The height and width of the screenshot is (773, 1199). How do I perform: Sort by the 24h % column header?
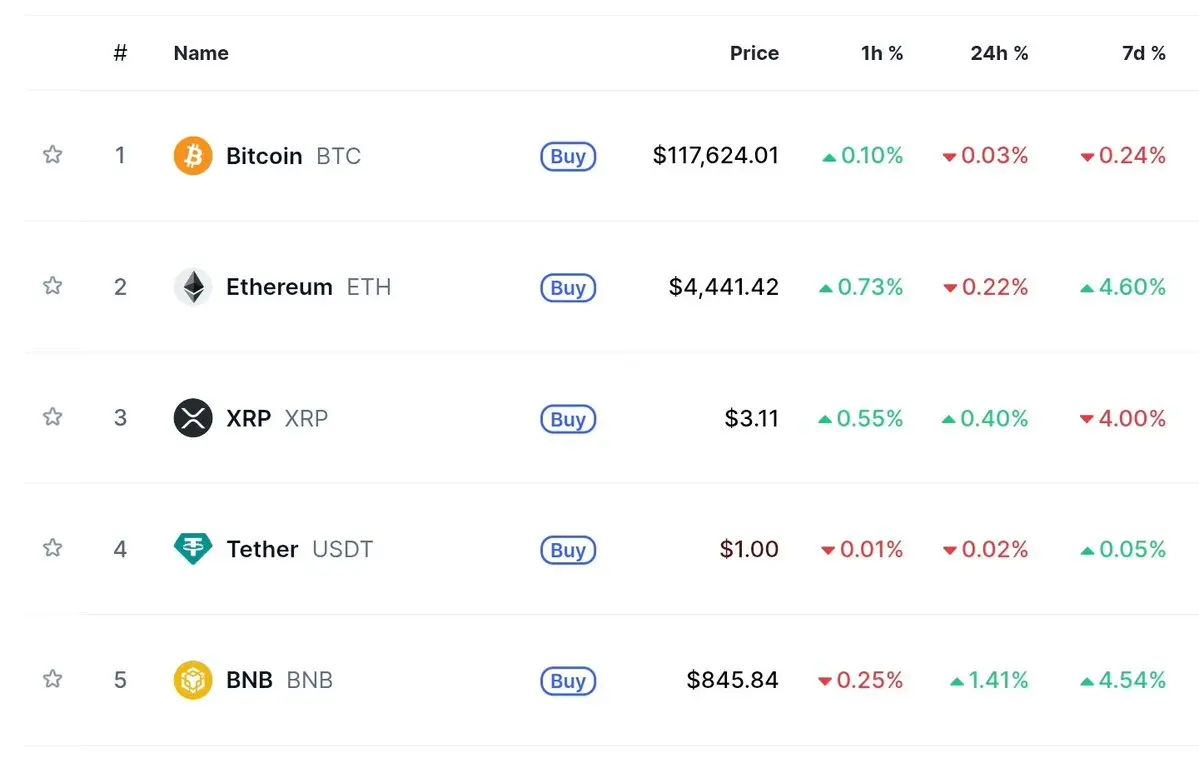click(x=999, y=53)
